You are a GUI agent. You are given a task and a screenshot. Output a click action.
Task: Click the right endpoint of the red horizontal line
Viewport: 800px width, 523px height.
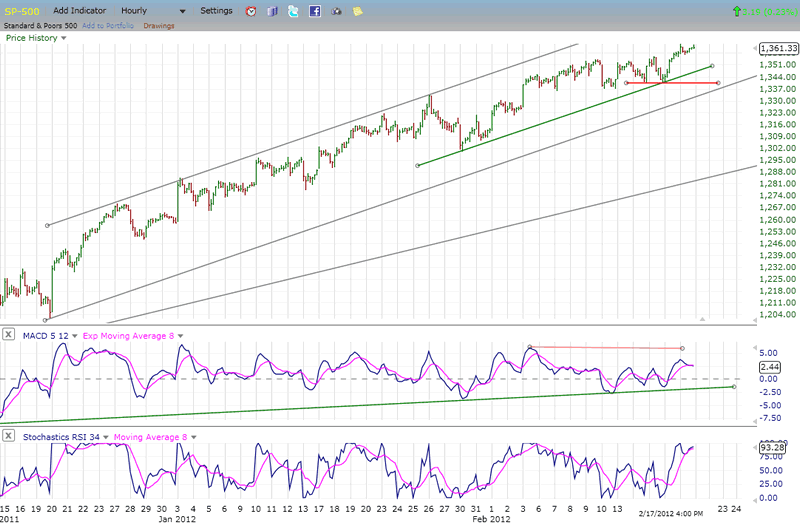719,82
